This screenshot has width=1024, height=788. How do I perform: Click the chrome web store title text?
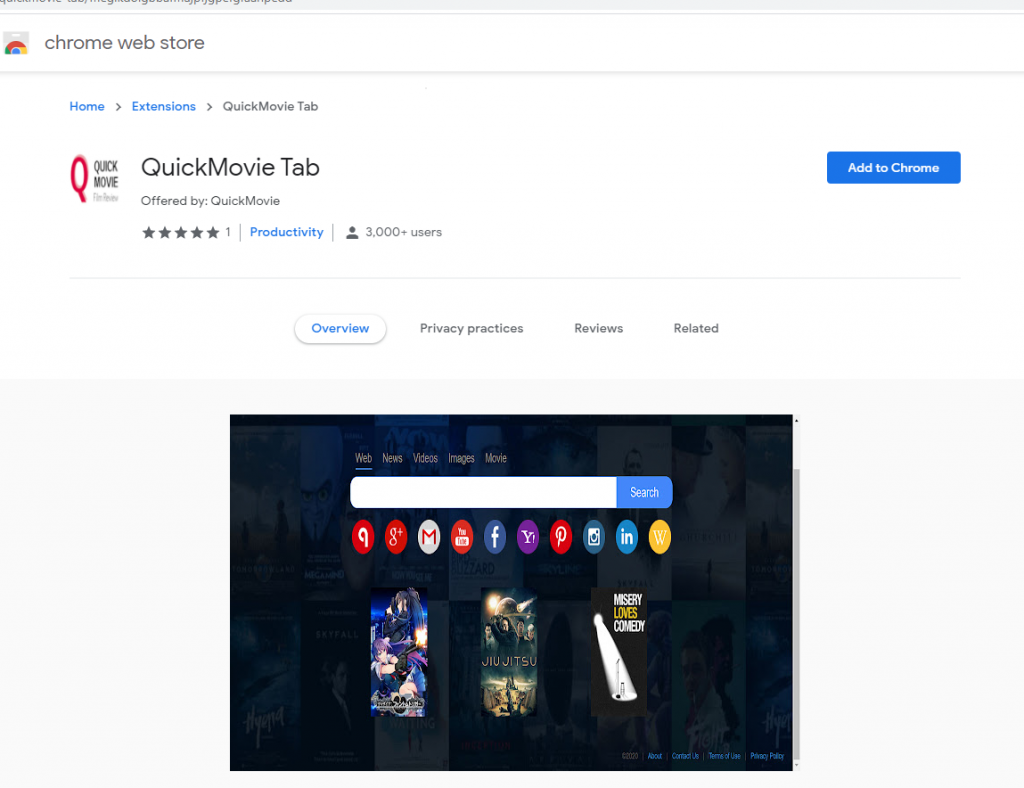(x=124, y=43)
